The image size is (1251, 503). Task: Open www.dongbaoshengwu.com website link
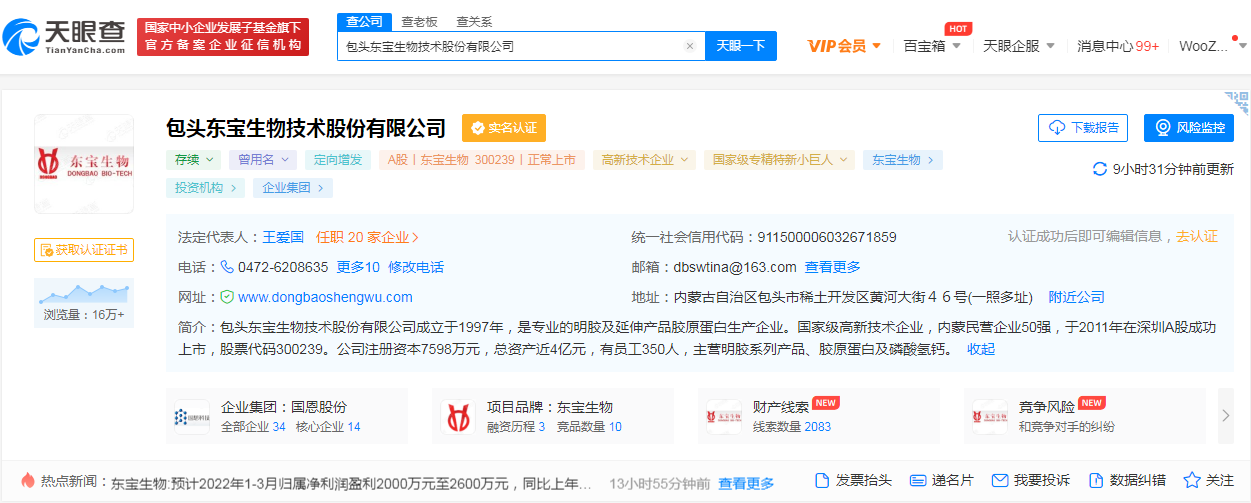click(325, 297)
